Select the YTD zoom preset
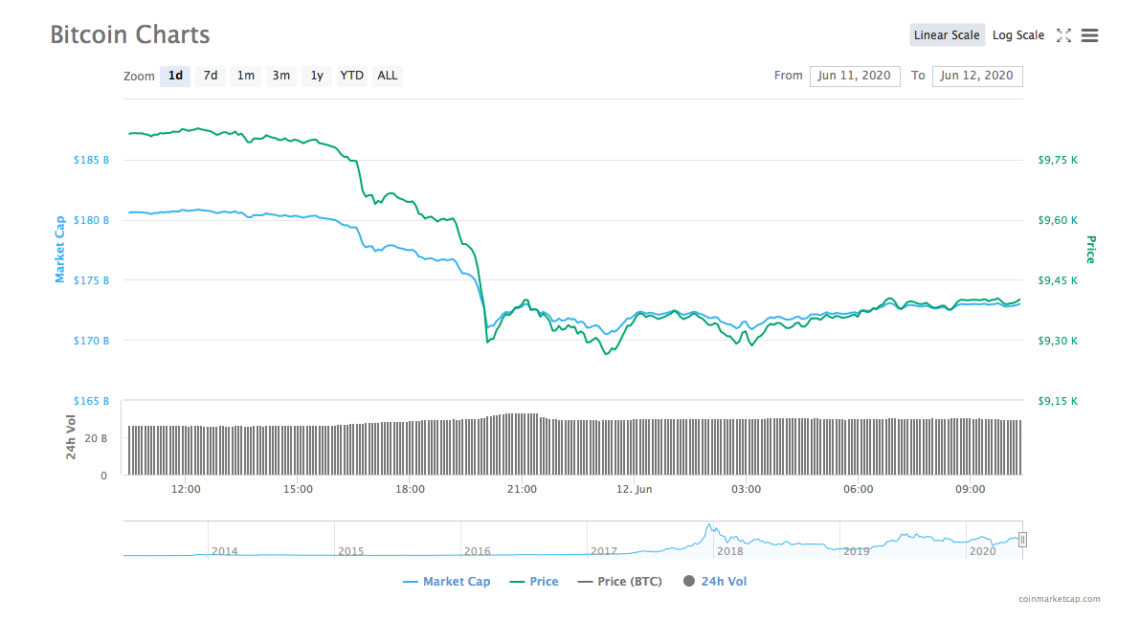Viewport: 1140px width, 622px height. pos(351,75)
